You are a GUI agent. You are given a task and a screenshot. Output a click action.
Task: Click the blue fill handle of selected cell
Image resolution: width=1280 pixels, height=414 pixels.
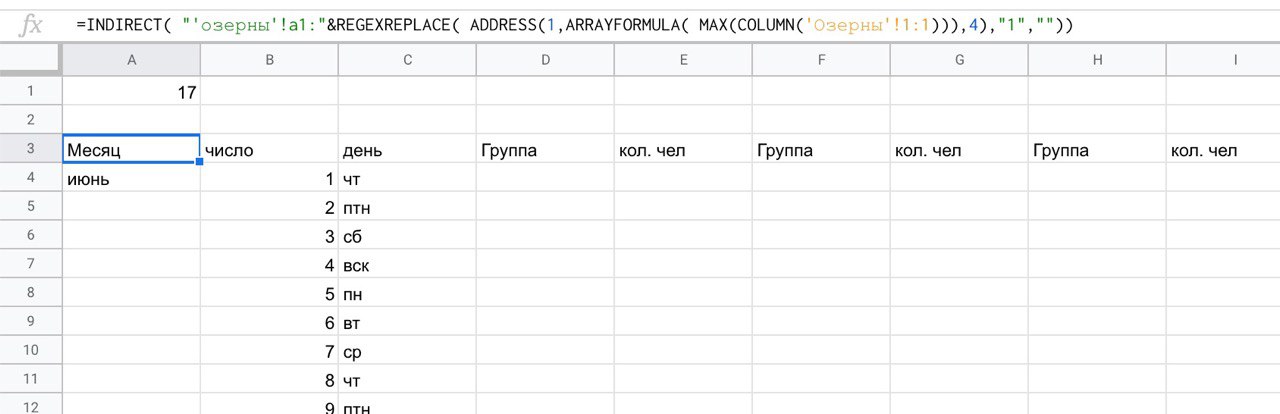[200, 162]
